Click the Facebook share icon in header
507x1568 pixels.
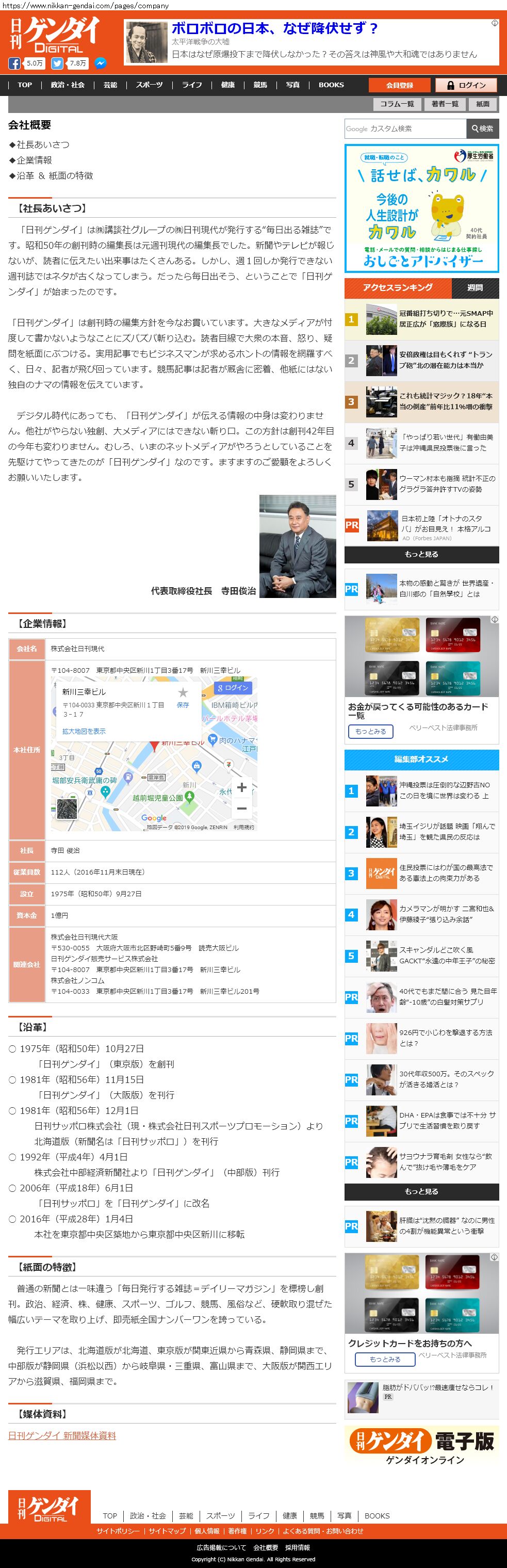click(x=14, y=63)
